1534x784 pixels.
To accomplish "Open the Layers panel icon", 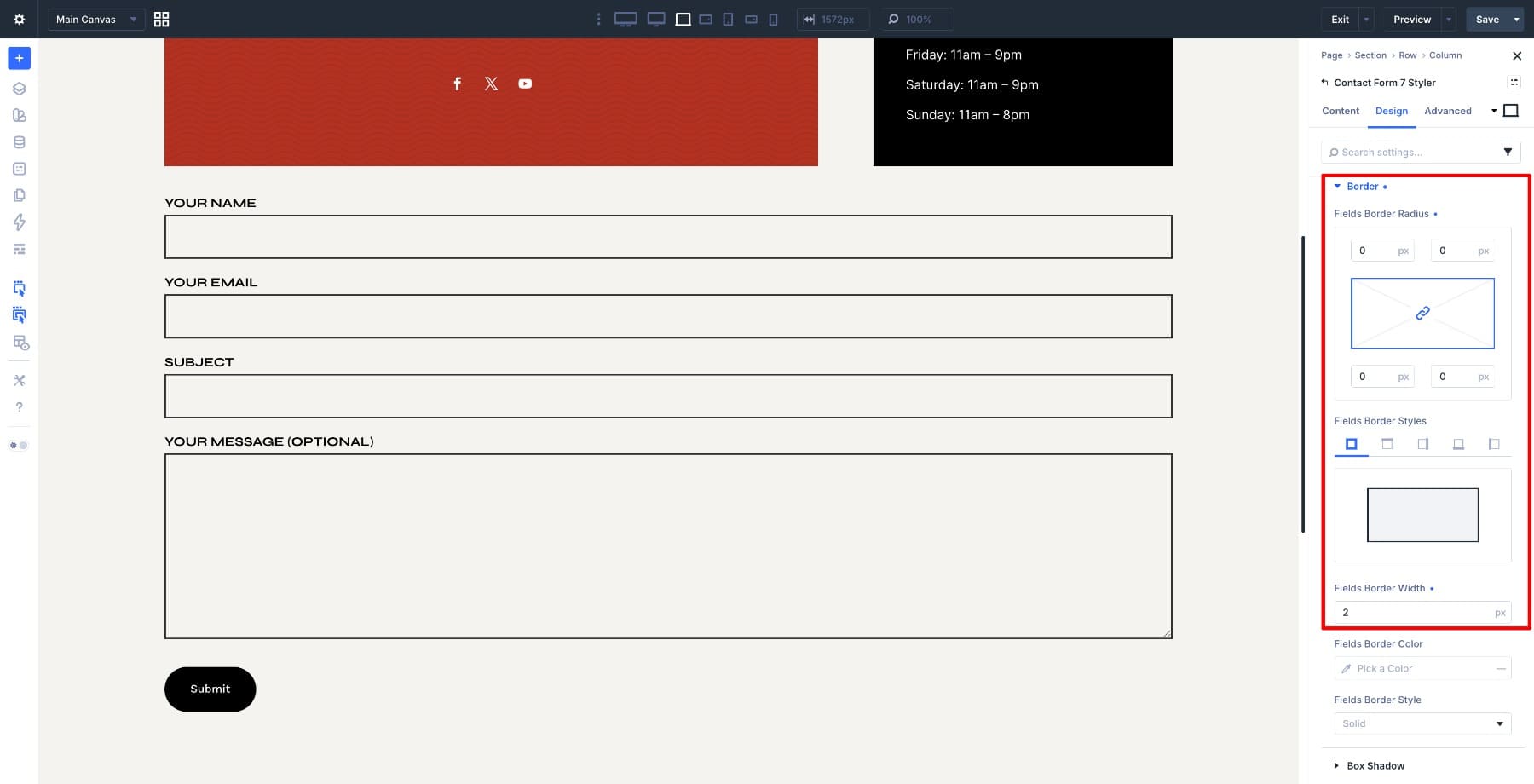I will 19,89.
